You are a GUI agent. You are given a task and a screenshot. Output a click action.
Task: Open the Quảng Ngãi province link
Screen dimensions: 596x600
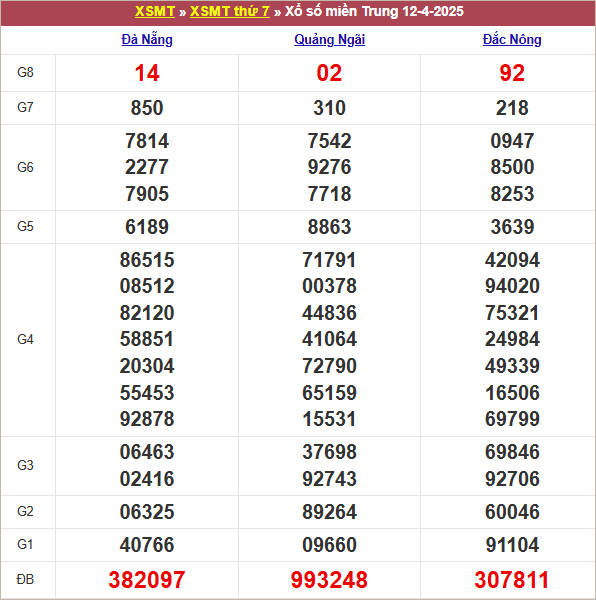pyautogui.click(x=329, y=39)
